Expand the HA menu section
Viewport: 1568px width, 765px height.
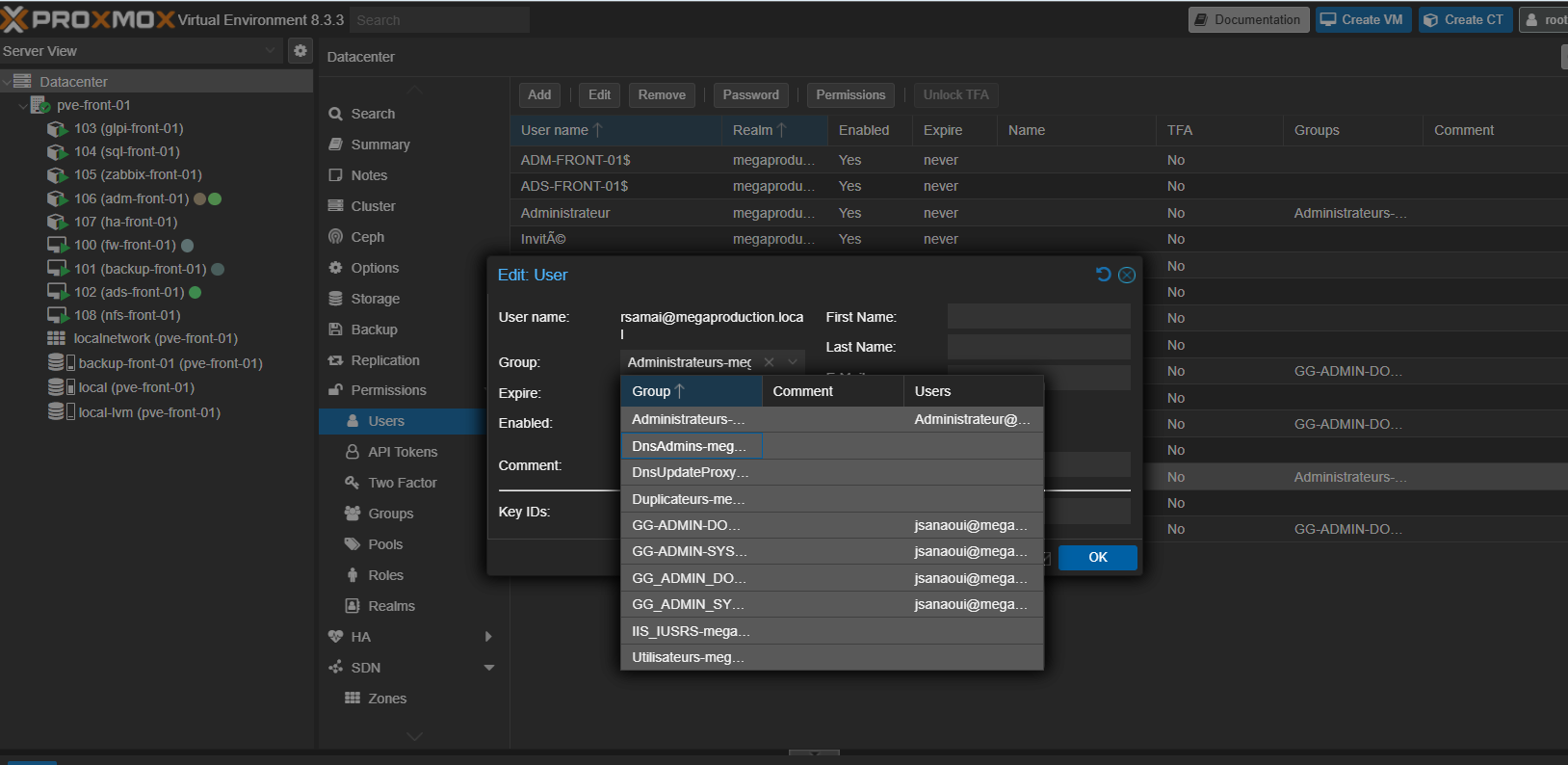488,637
